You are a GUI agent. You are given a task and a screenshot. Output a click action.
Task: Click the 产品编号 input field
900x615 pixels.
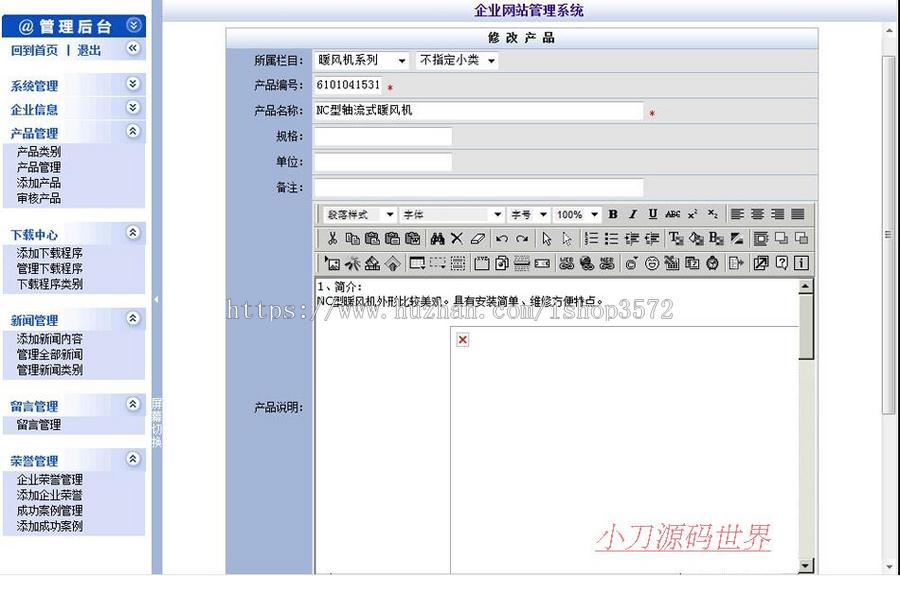click(348, 85)
